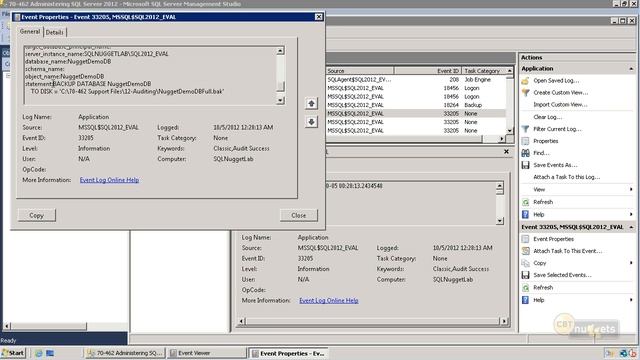The height and width of the screenshot is (360, 640).
Task: Click the scroll down arrow of the preview description box
Action: 500,221
